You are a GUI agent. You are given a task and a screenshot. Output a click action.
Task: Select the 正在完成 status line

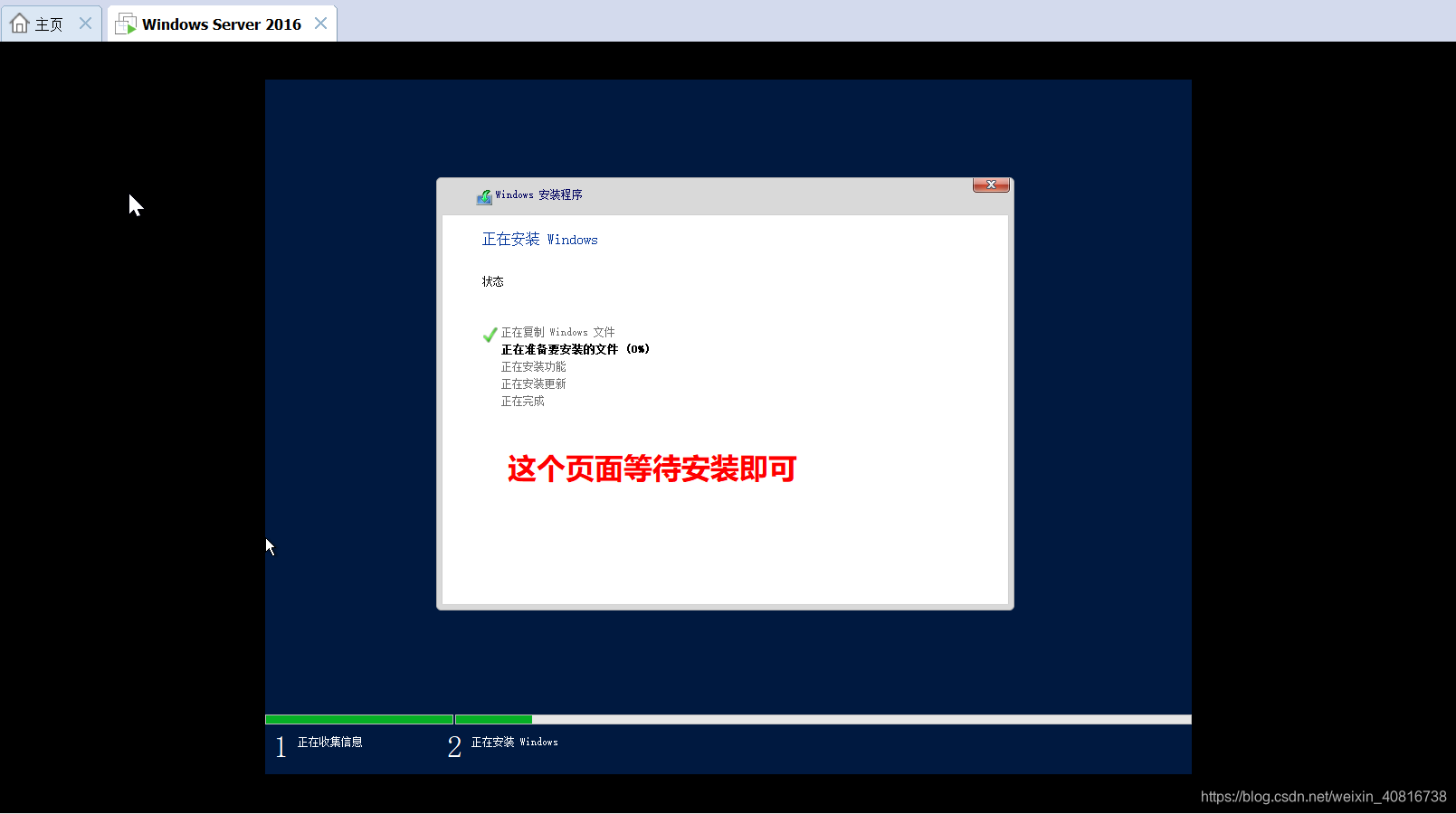click(x=523, y=401)
